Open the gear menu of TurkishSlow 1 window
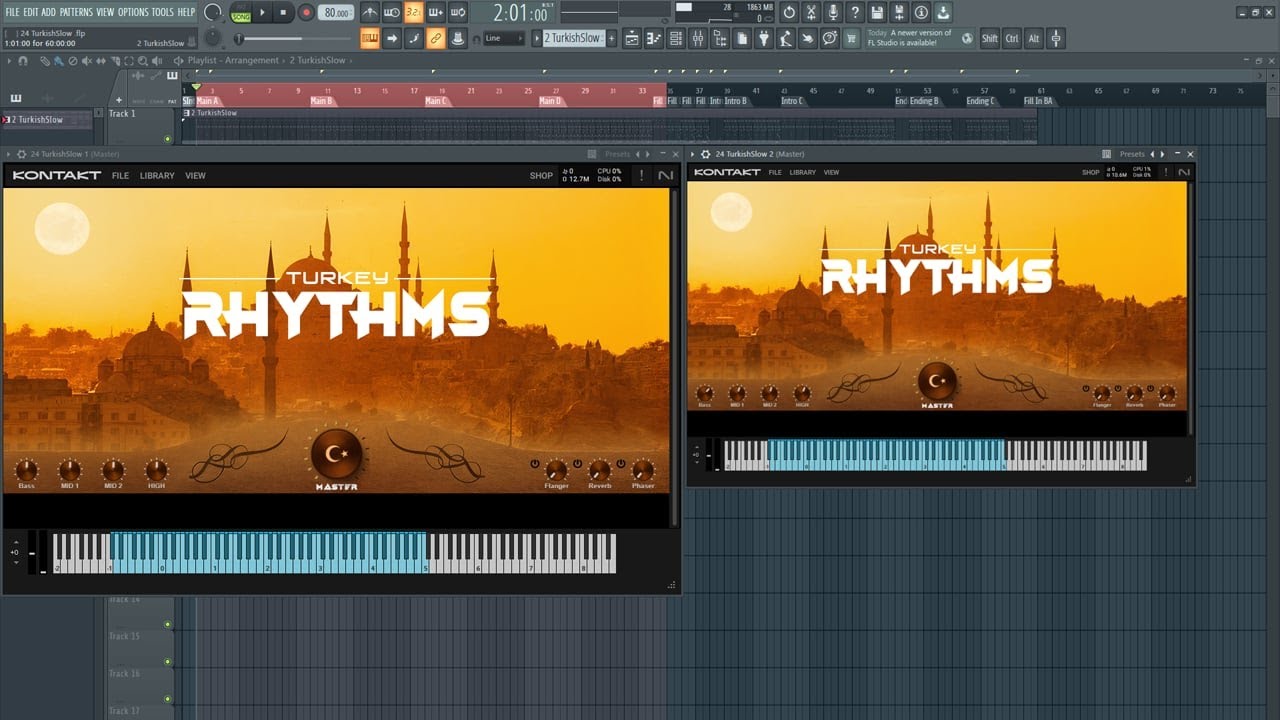The height and width of the screenshot is (720, 1280). [x=21, y=154]
